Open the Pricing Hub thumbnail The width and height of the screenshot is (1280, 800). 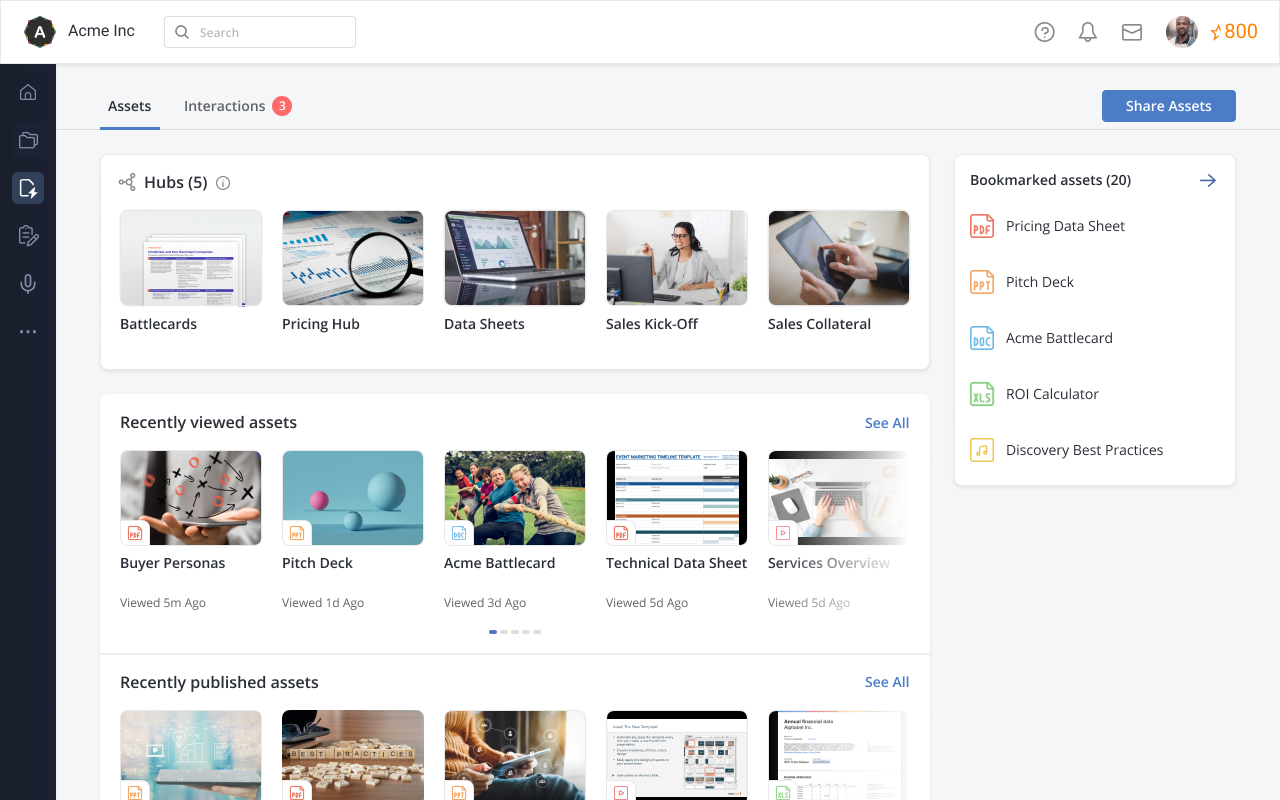pyautogui.click(x=352, y=257)
